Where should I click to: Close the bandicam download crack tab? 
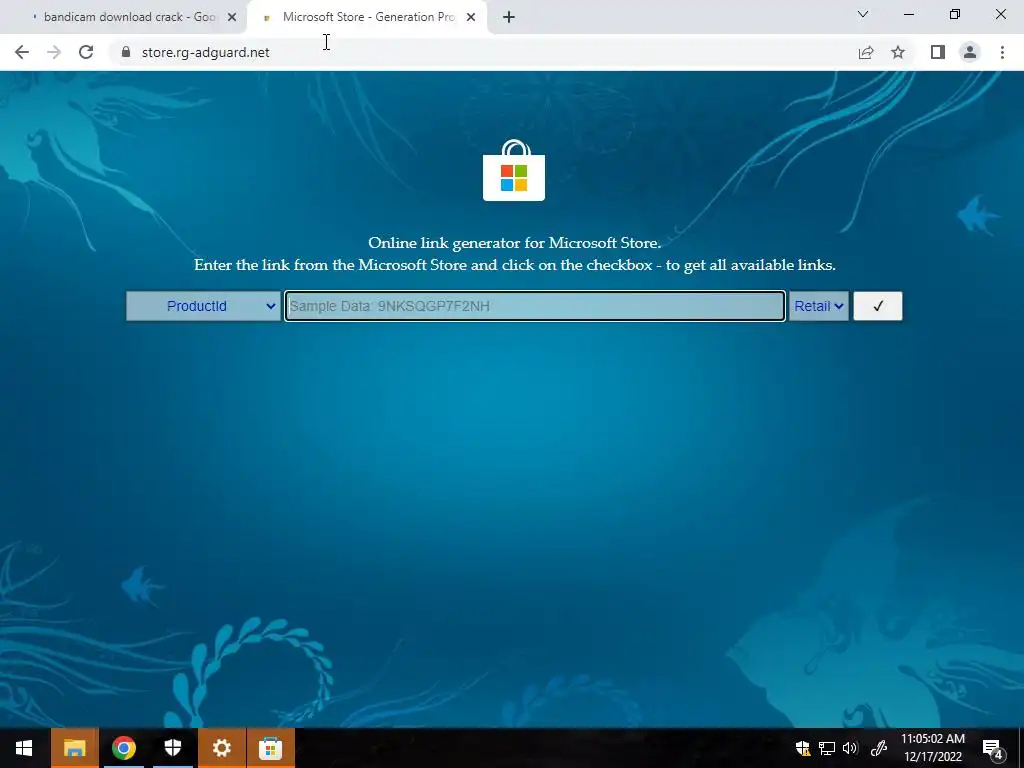point(232,18)
